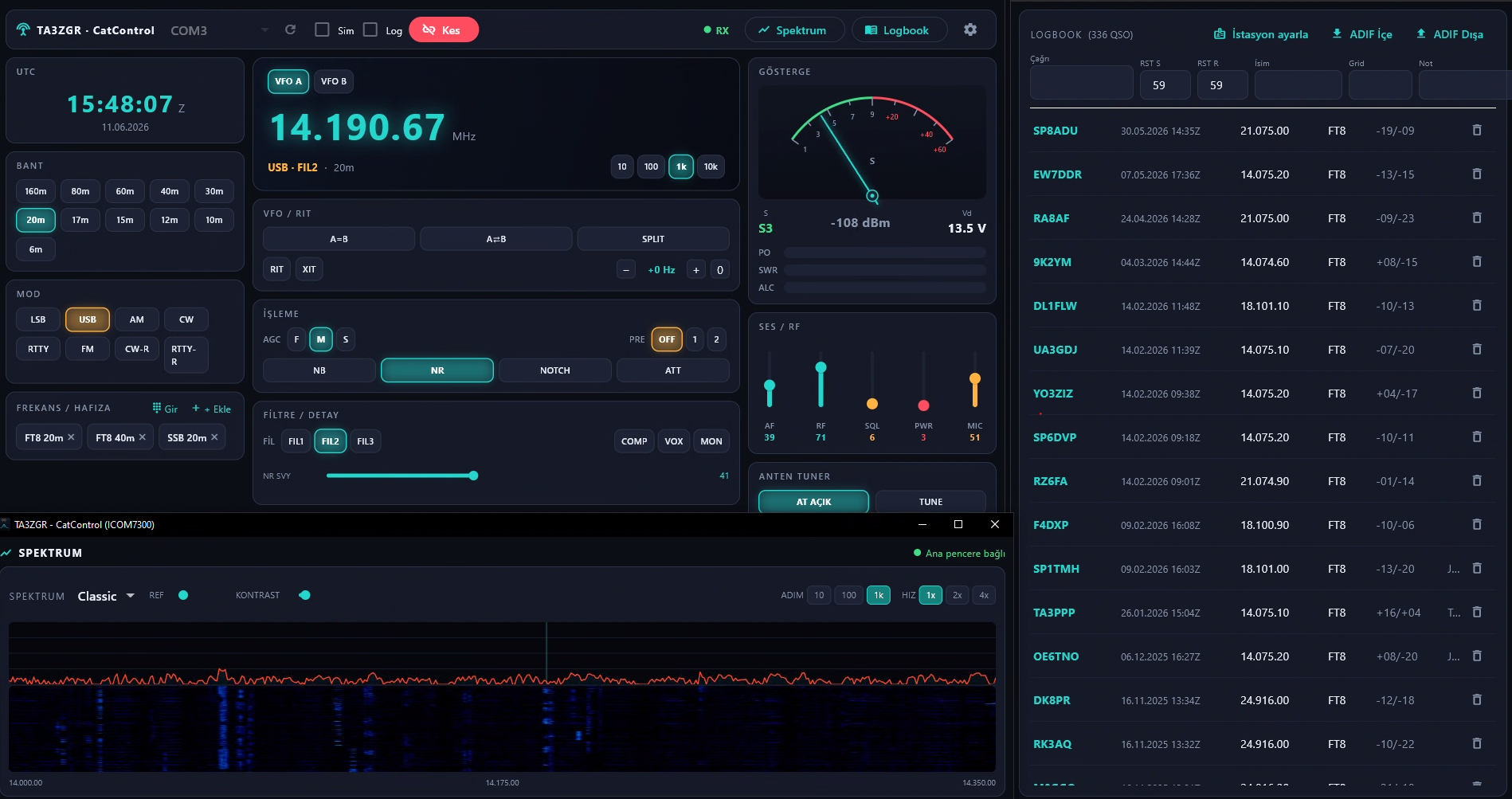
Task: Remove FT8 20m memory with its X
Action: pyautogui.click(x=71, y=437)
